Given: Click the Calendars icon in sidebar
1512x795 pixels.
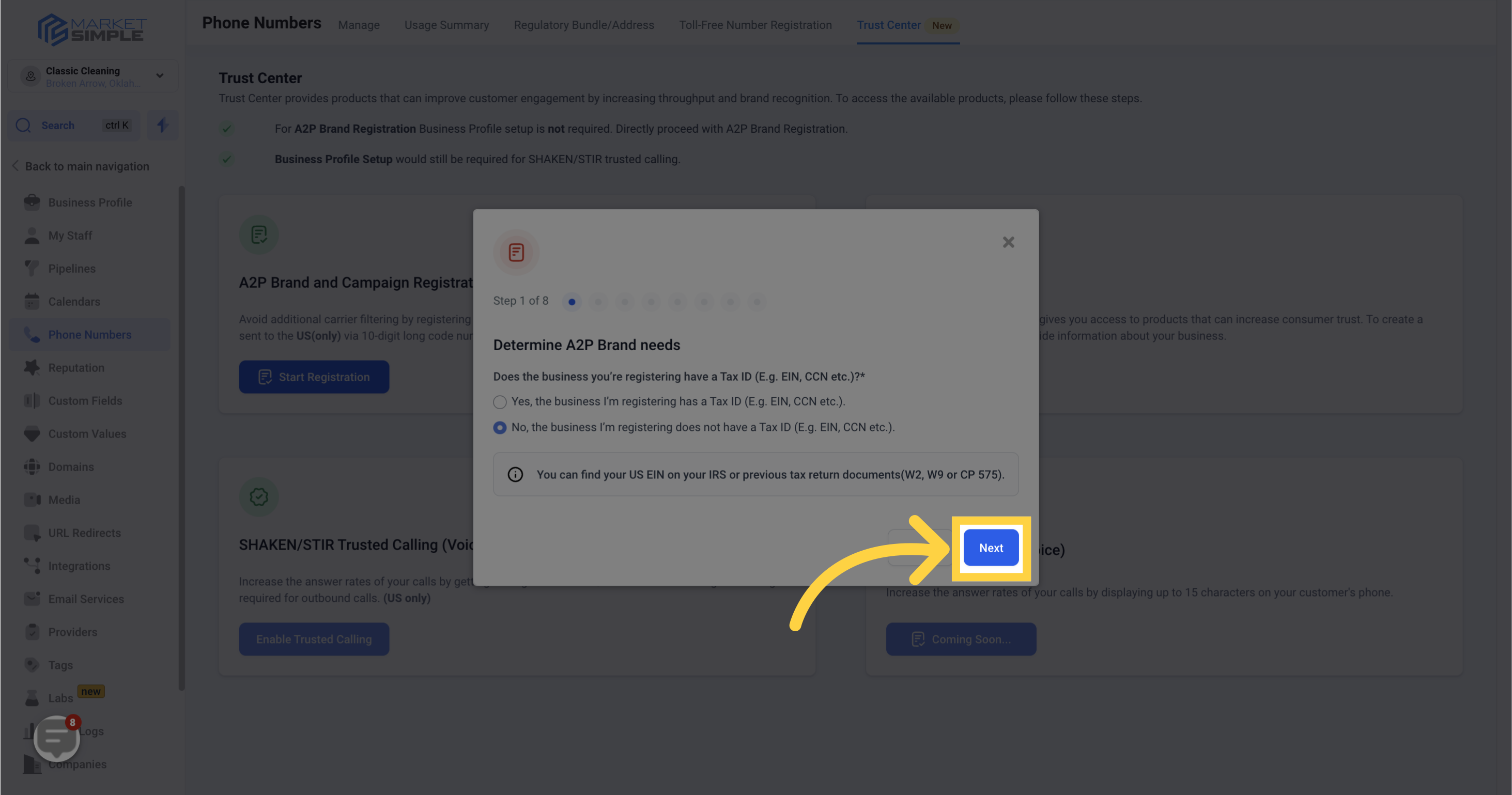Looking at the screenshot, I should coord(32,302).
